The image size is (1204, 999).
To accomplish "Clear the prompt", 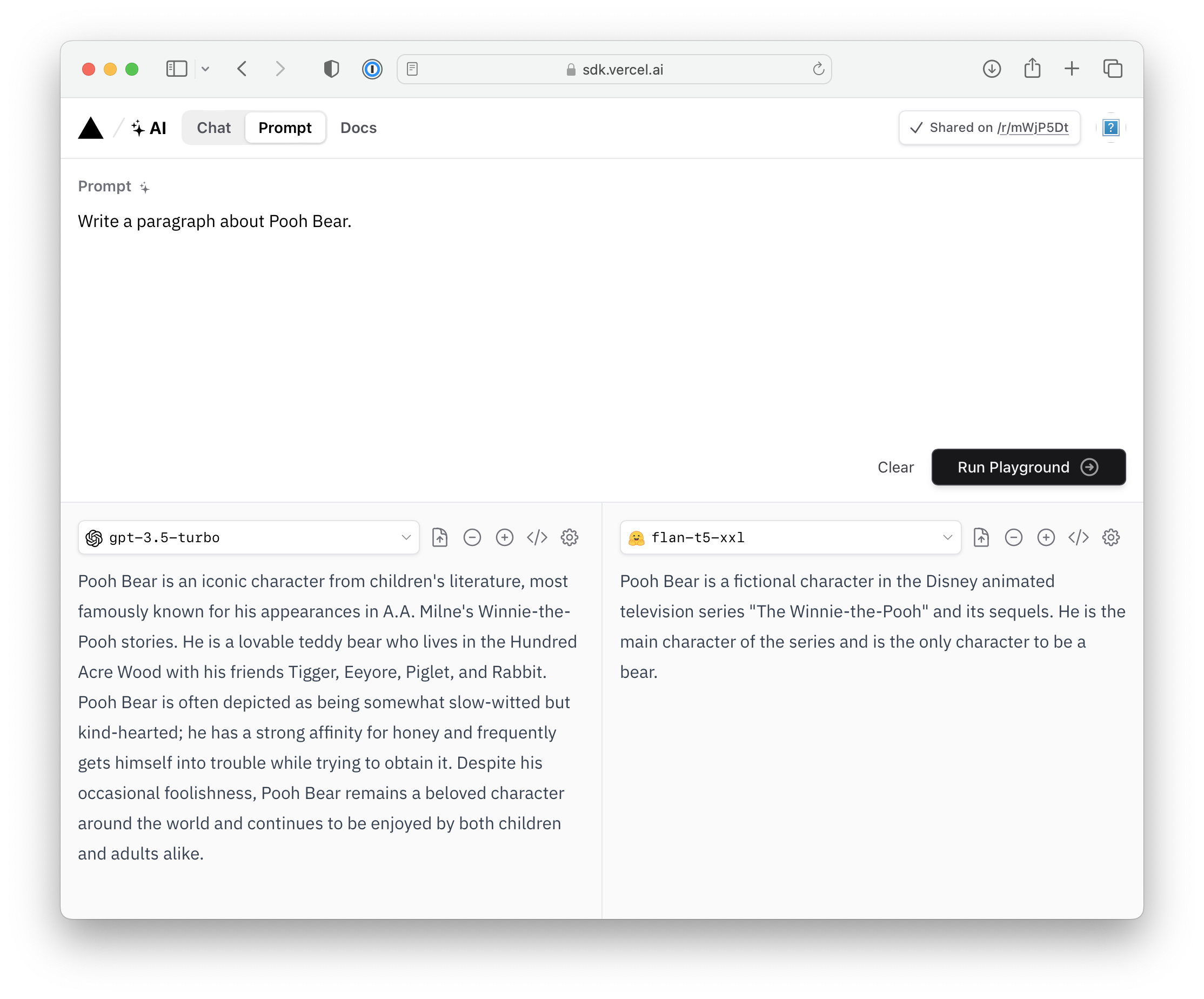I will click(x=895, y=467).
